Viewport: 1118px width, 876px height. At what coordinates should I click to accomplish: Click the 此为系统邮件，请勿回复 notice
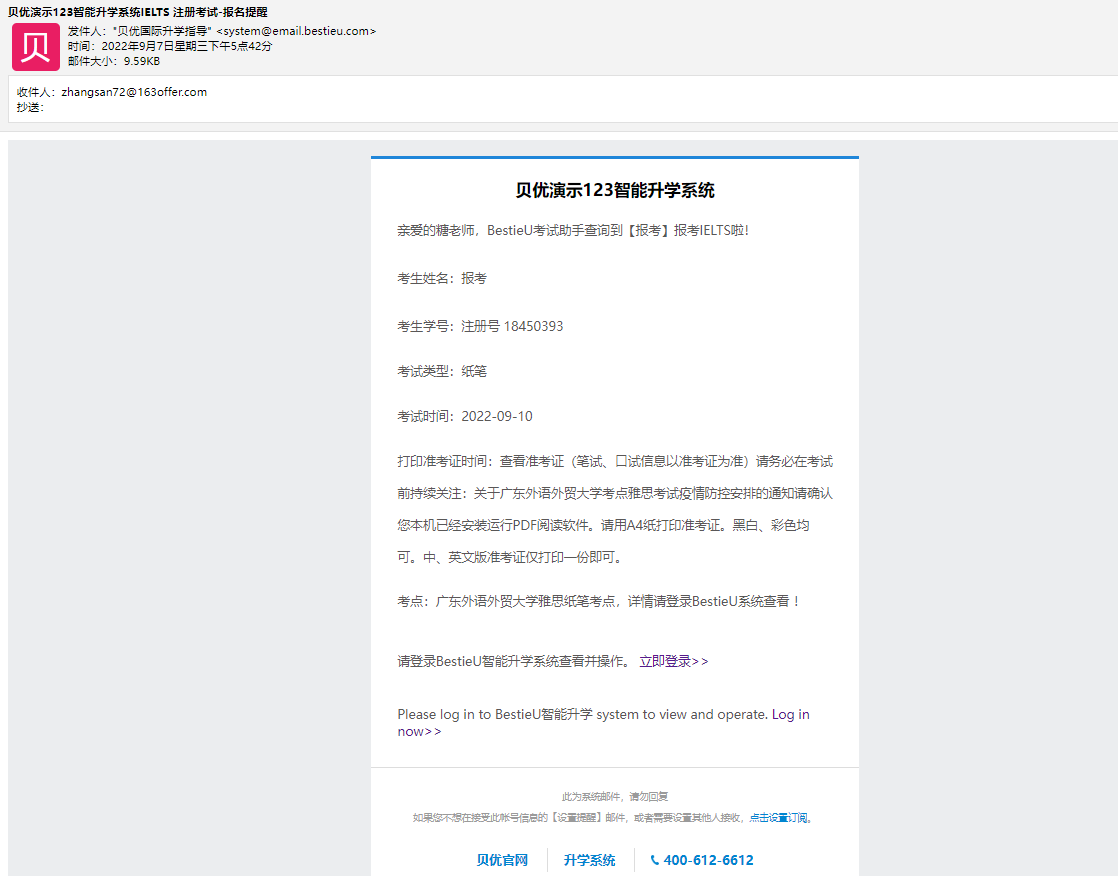[615, 797]
